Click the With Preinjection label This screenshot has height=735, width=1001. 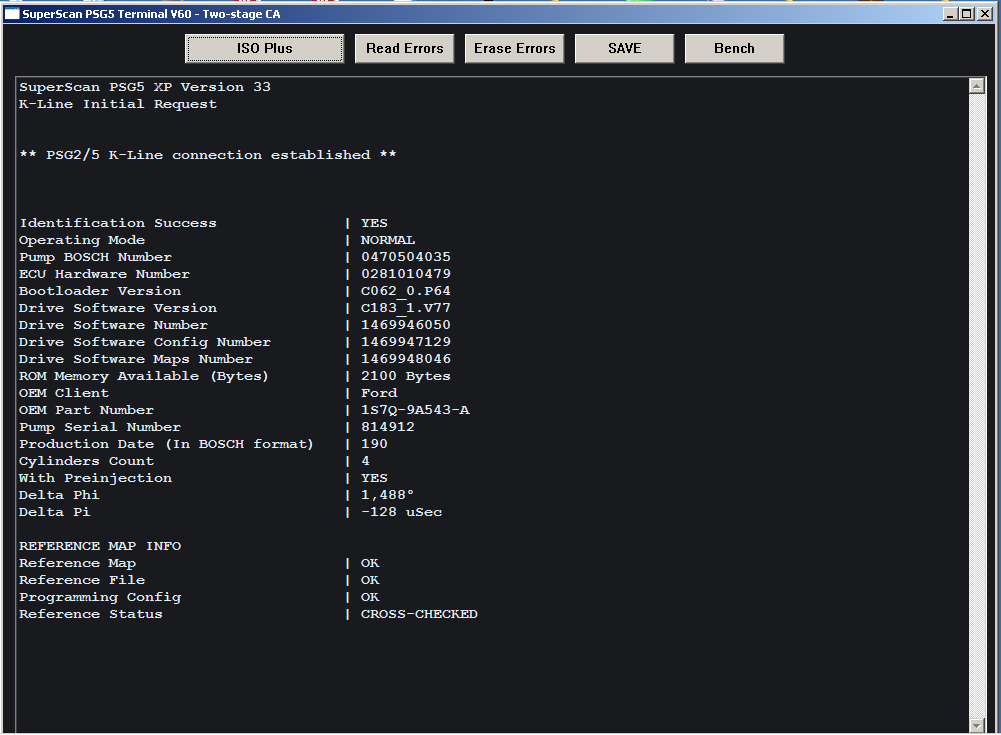pyautogui.click(x=96, y=478)
